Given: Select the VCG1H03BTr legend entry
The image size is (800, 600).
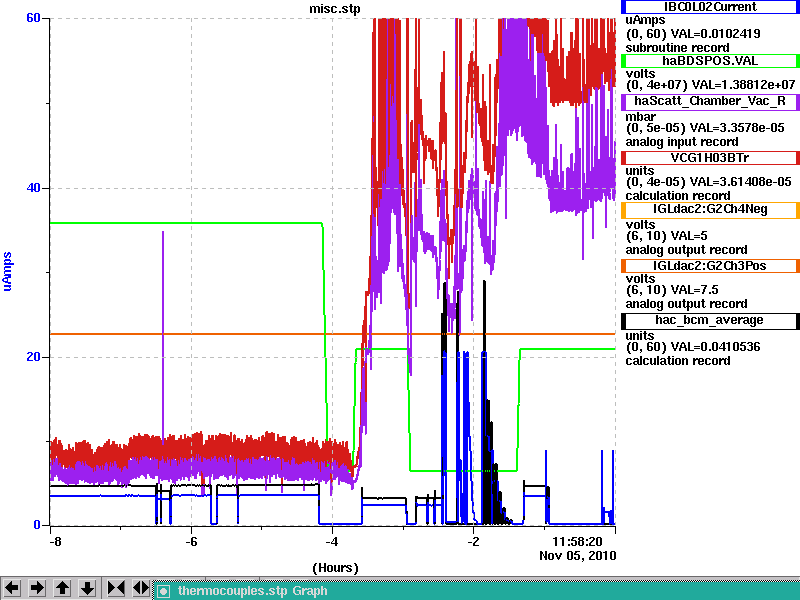Looking at the screenshot, I should click(710, 158).
